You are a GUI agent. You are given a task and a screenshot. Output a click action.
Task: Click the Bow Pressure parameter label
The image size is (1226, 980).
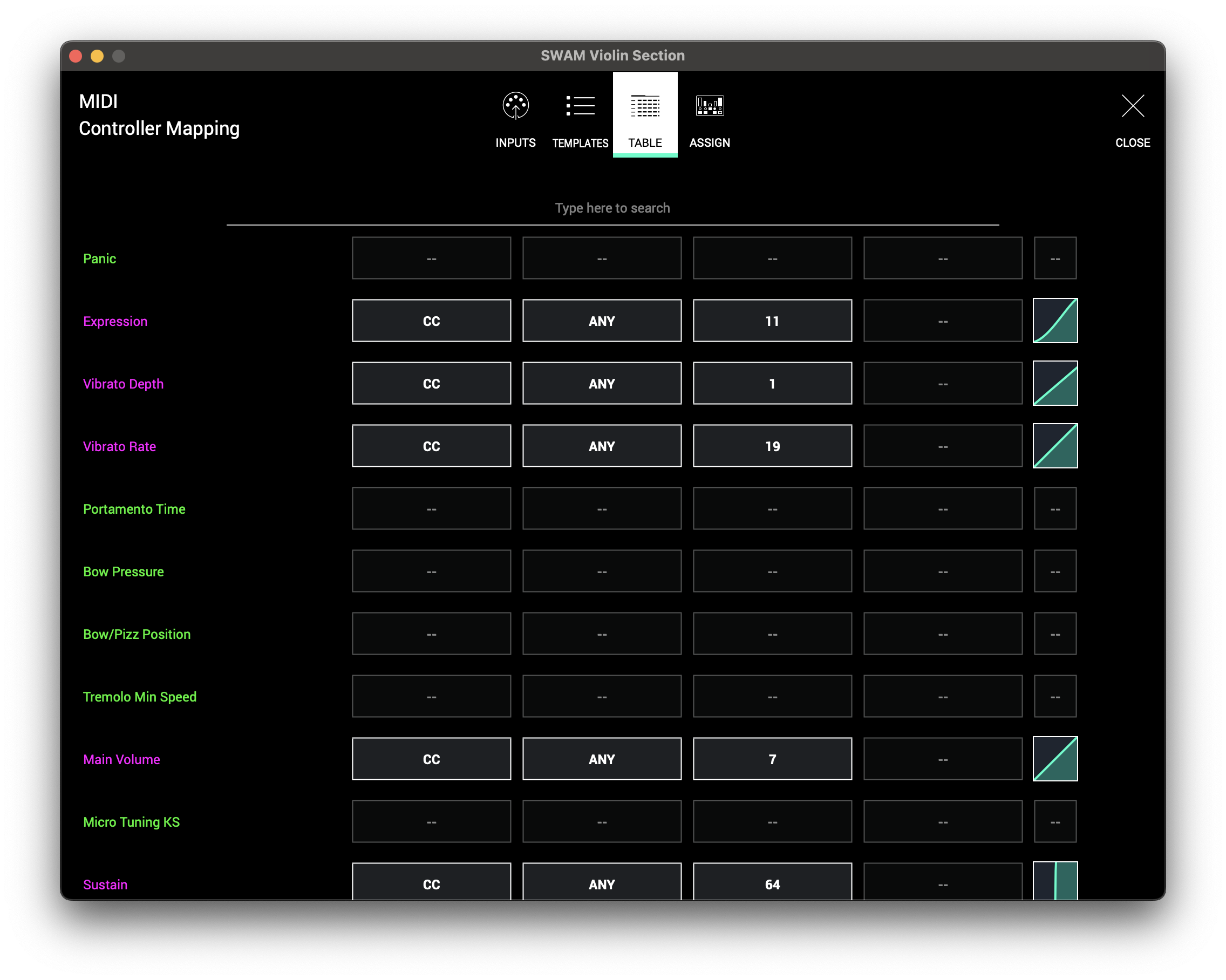point(124,571)
